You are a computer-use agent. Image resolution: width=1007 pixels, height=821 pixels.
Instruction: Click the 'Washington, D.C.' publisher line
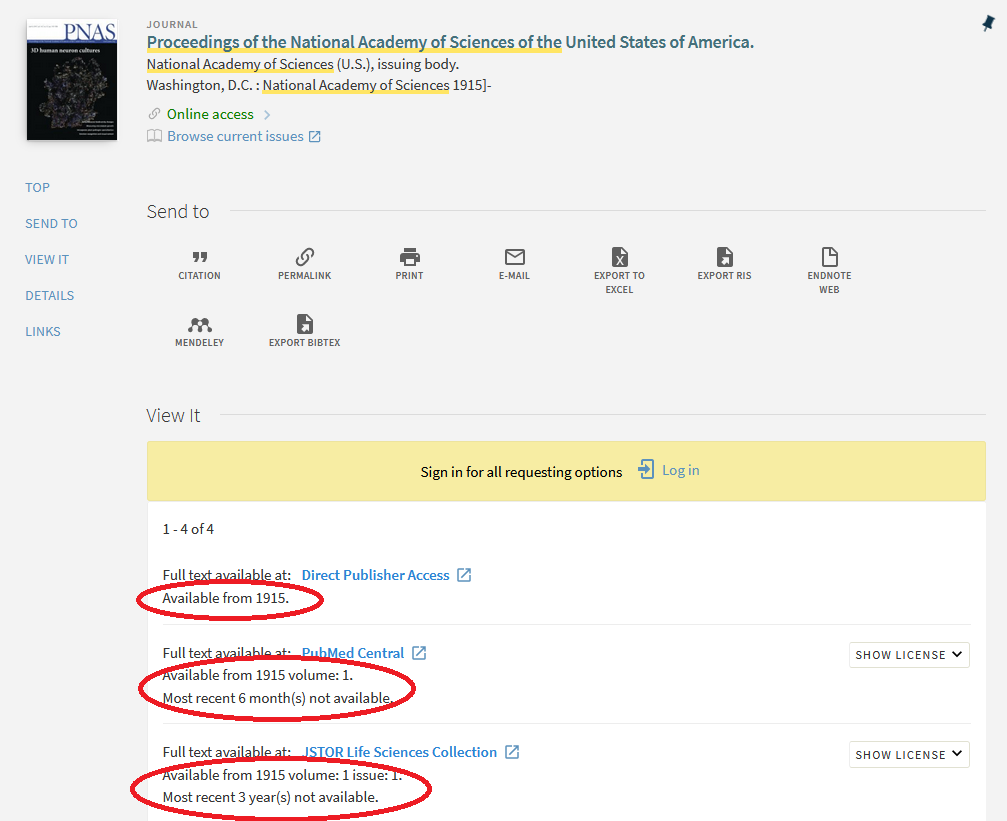(319, 85)
